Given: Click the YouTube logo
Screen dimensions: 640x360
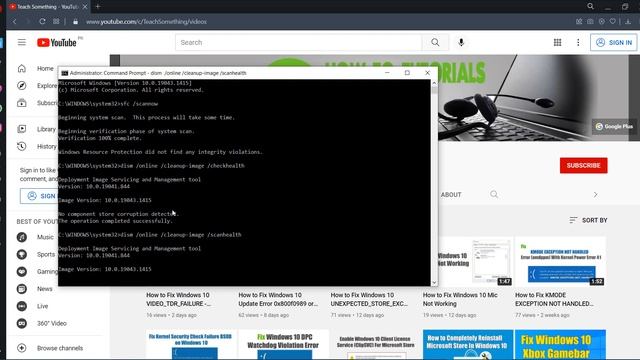Looking at the screenshot, I should point(57,42).
